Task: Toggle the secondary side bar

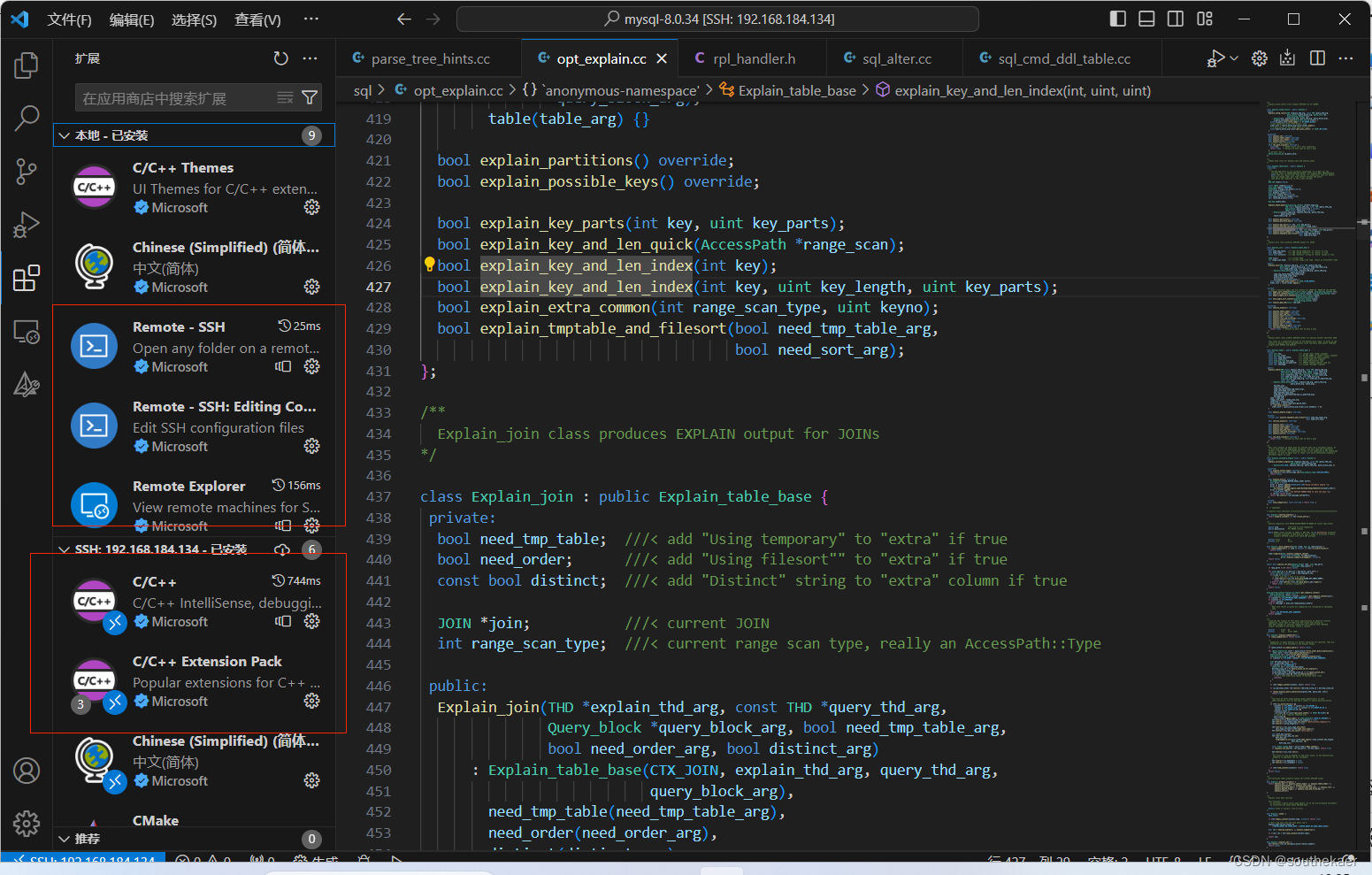Action: 1175,18
